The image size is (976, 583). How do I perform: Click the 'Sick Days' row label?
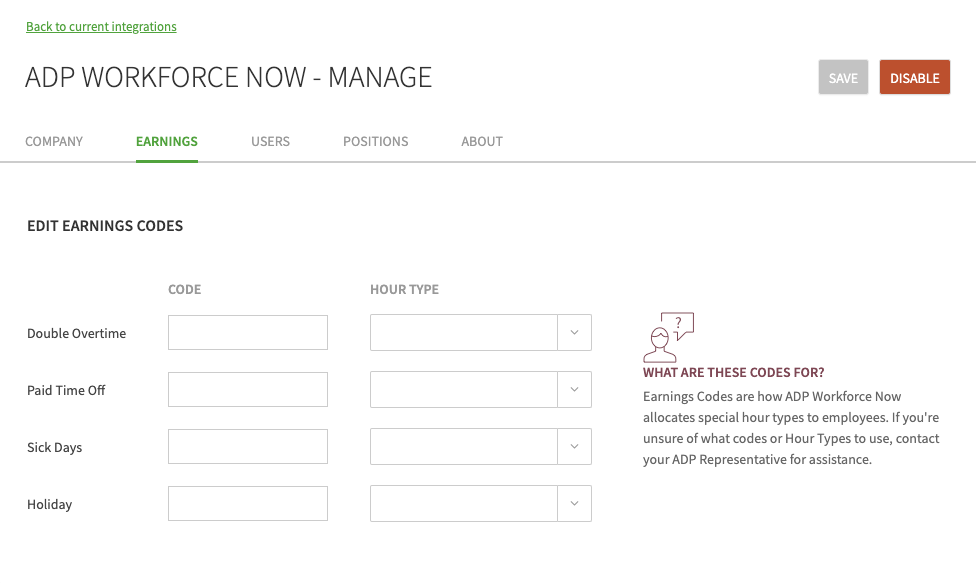(55, 447)
